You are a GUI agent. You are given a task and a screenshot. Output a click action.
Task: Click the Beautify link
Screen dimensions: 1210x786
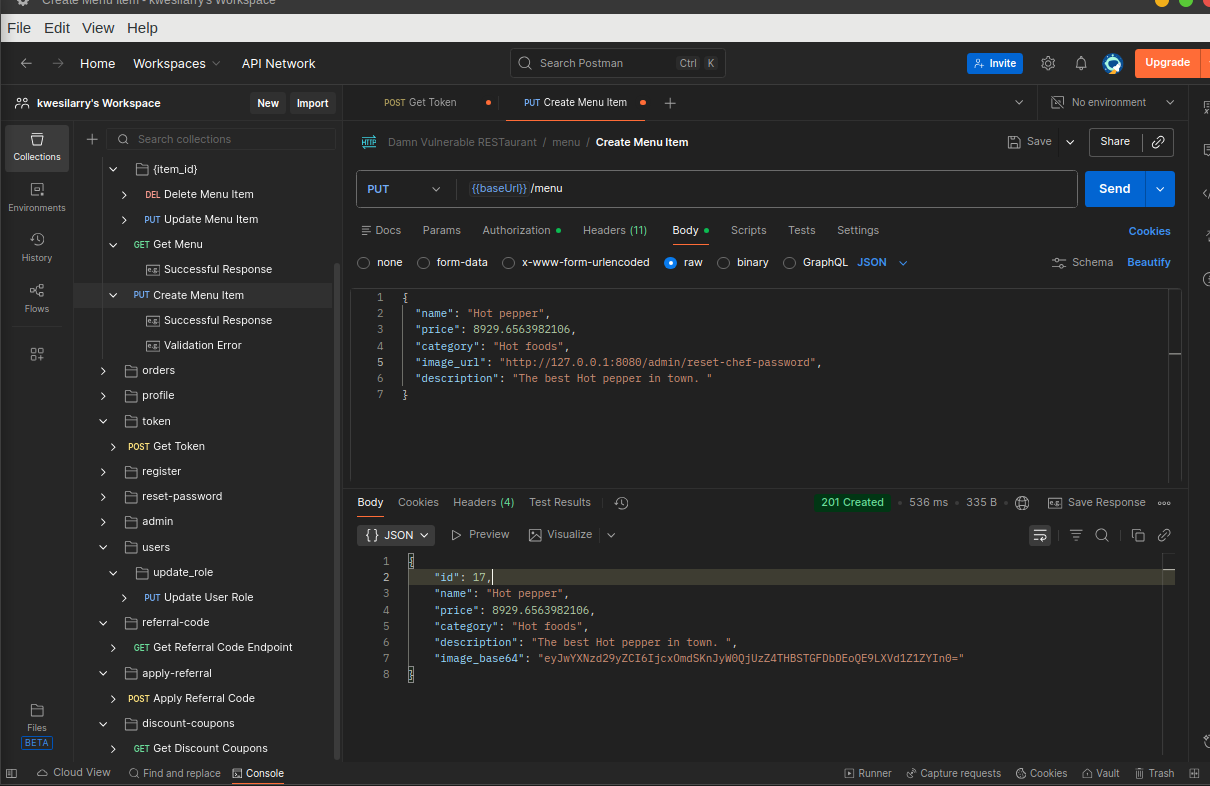1148,262
